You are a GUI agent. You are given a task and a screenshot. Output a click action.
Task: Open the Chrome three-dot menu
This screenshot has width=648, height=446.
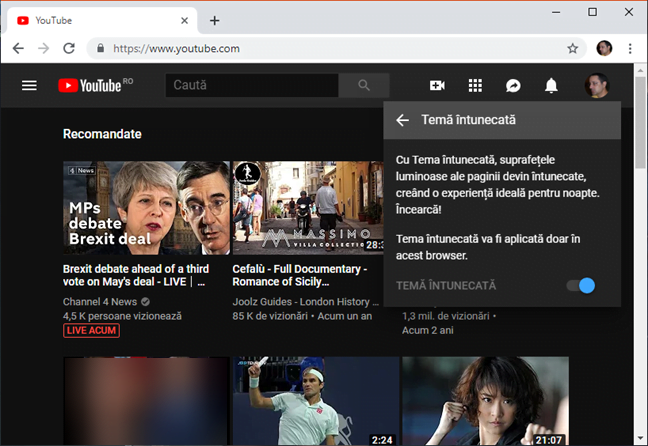(630, 48)
